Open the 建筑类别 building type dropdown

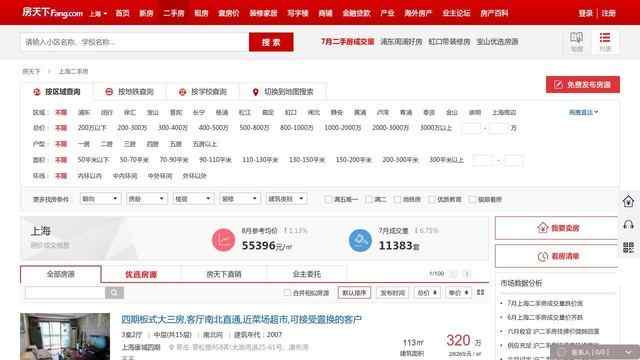click(287, 199)
